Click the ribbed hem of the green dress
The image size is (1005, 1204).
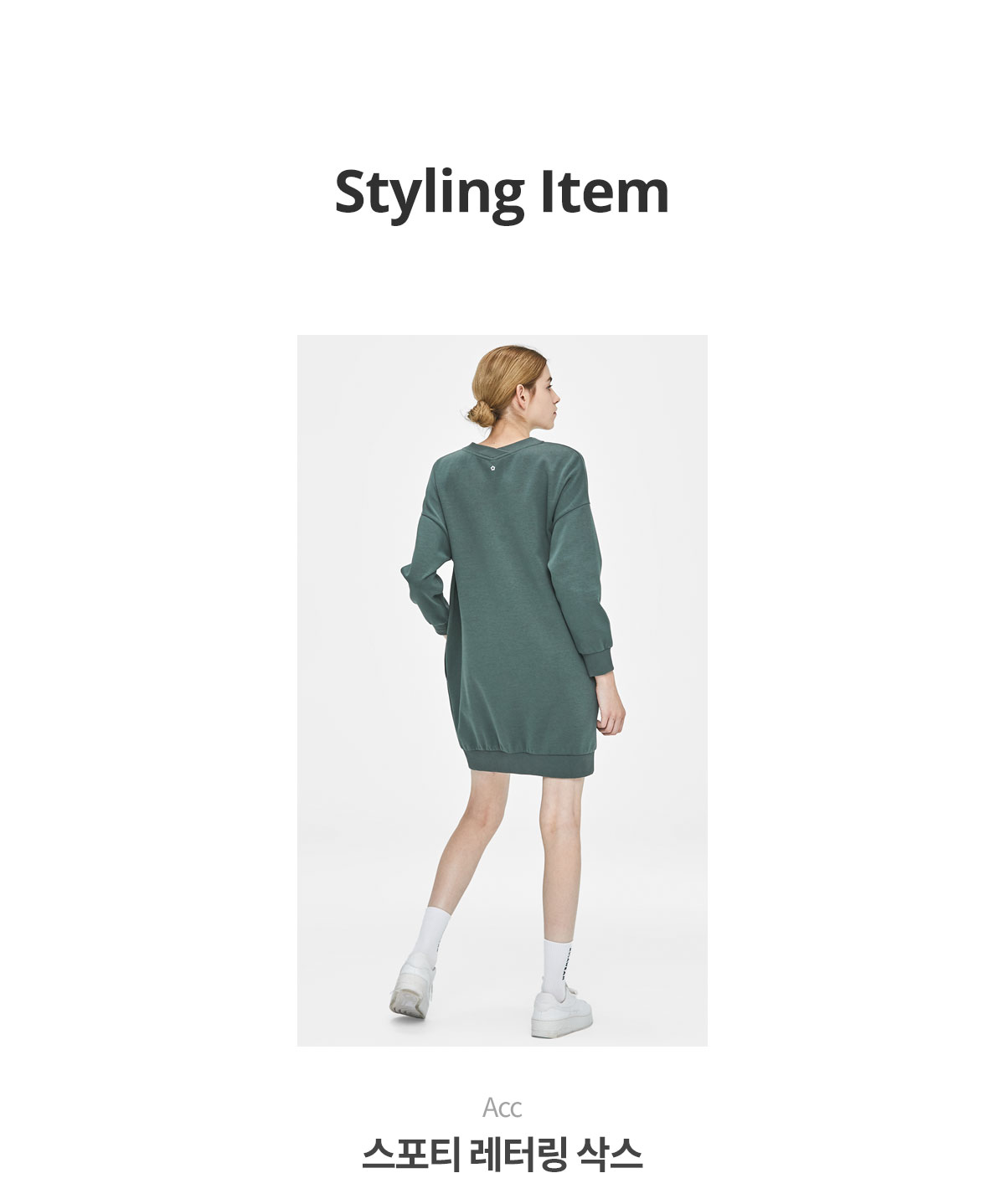click(x=529, y=761)
